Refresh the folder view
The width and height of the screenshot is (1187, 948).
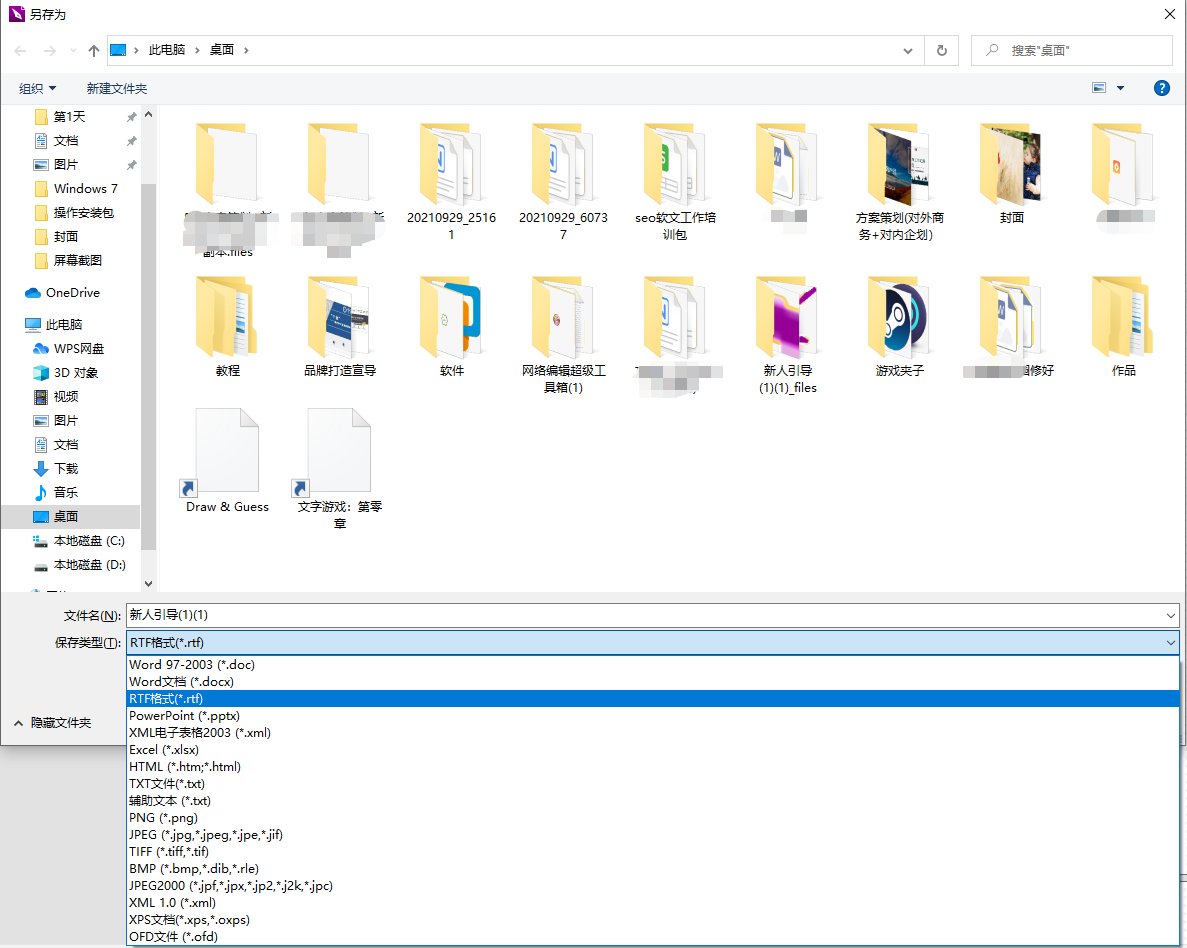(x=940, y=49)
